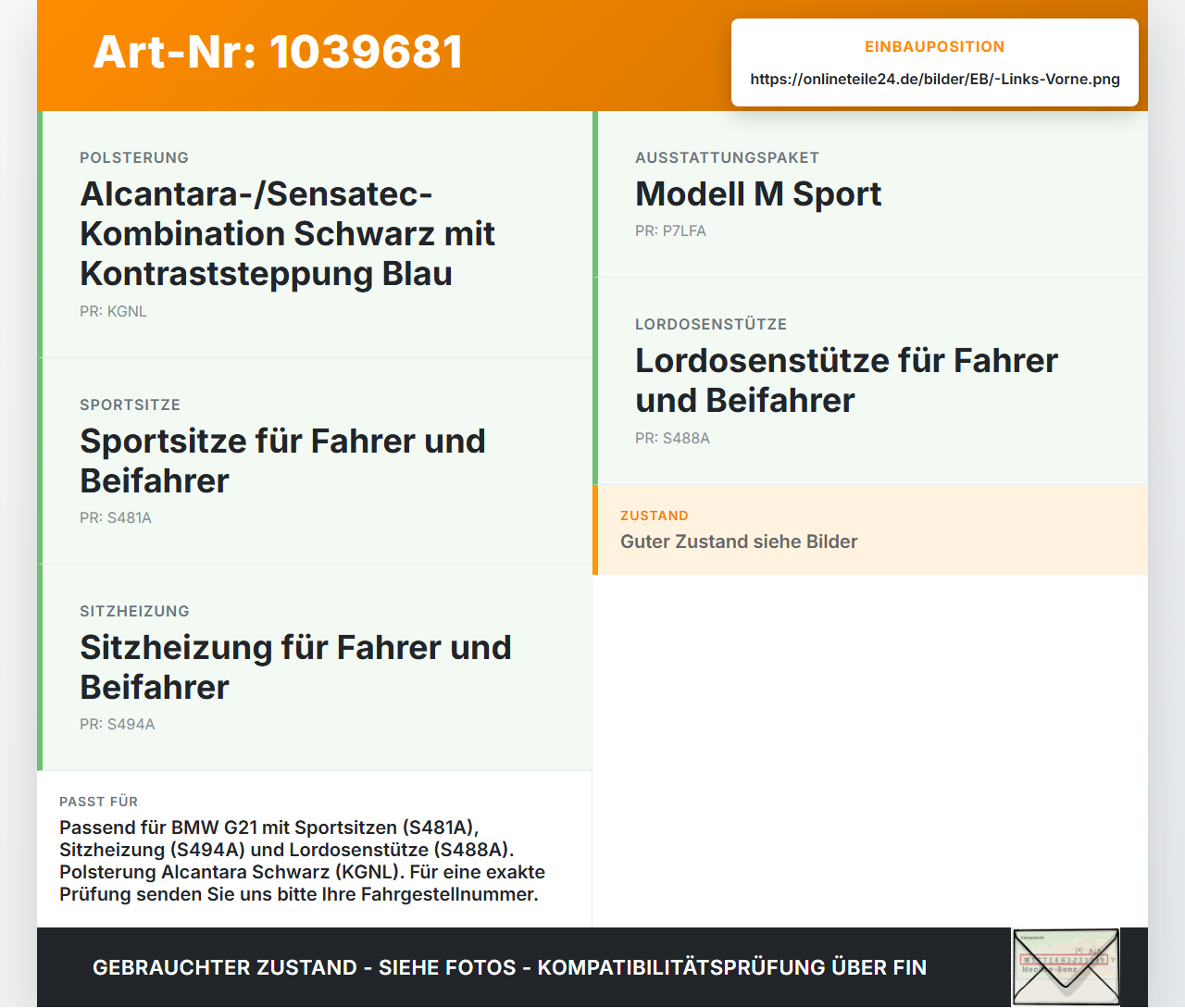1185x1008 pixels.
Task: Click the PR: P7LFA code
Action: pos(670,230)
